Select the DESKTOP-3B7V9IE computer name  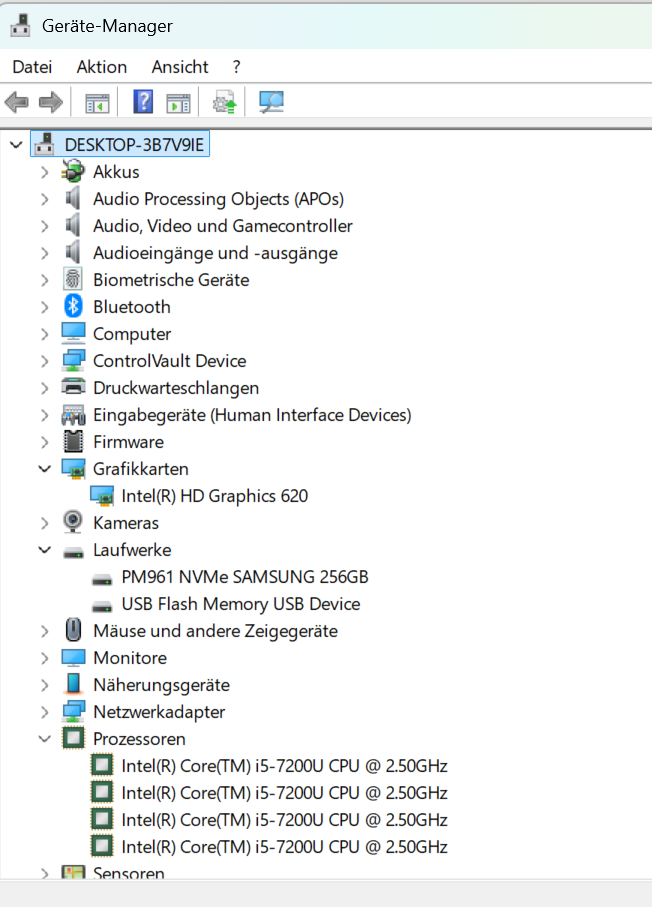134,145
